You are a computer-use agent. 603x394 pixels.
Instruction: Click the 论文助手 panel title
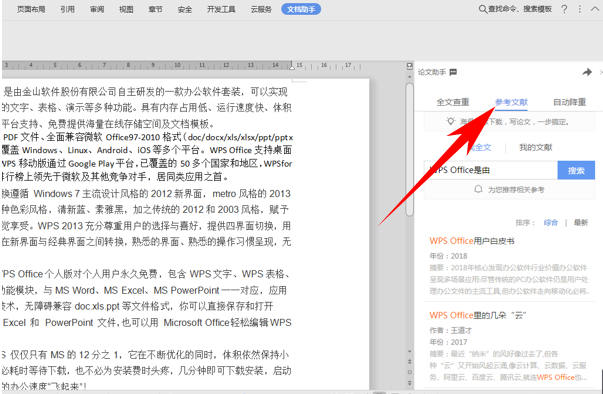[x=432, y=72]
